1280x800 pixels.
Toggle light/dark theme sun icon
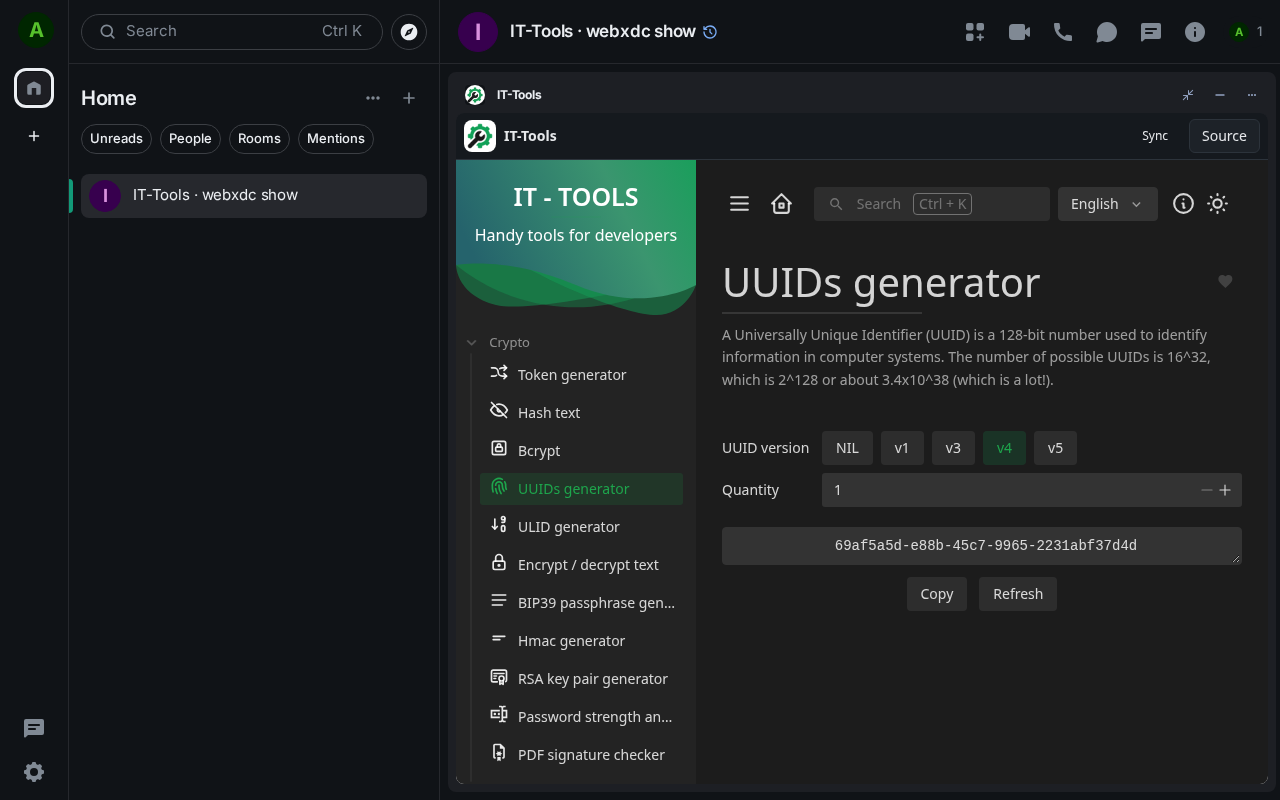1217,204
